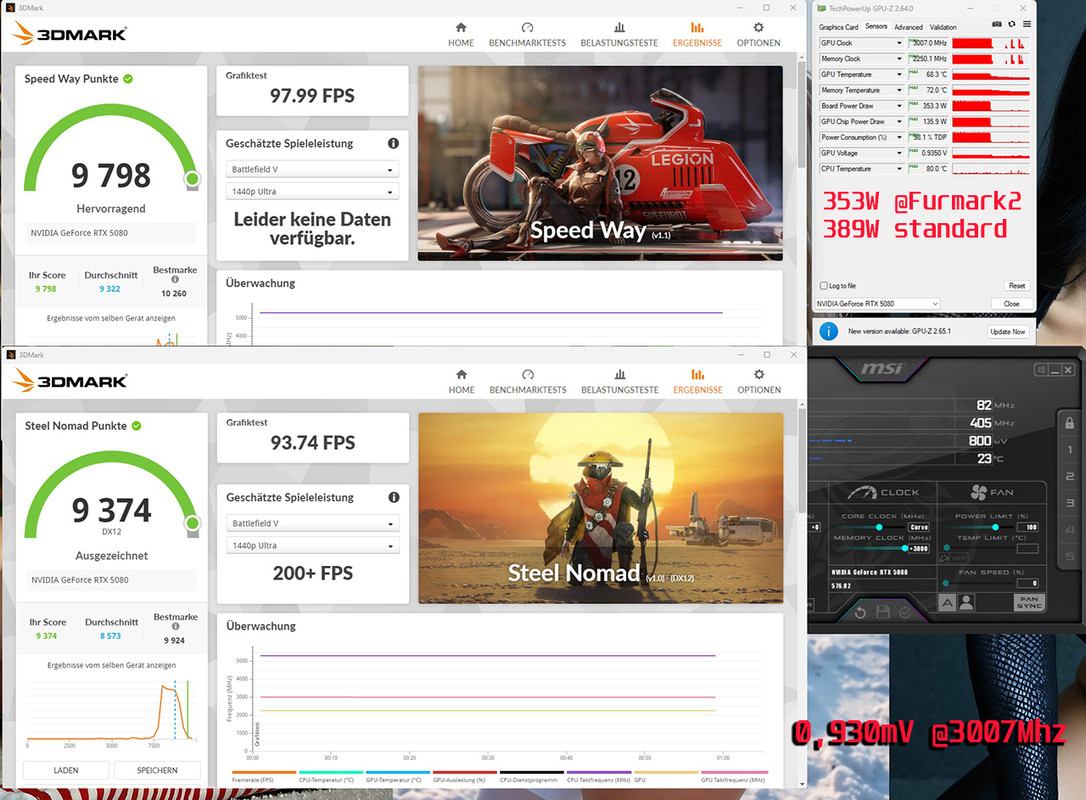Click Afterburner save profile floppy icon
1086x800 pixels.
pos(882,612)
